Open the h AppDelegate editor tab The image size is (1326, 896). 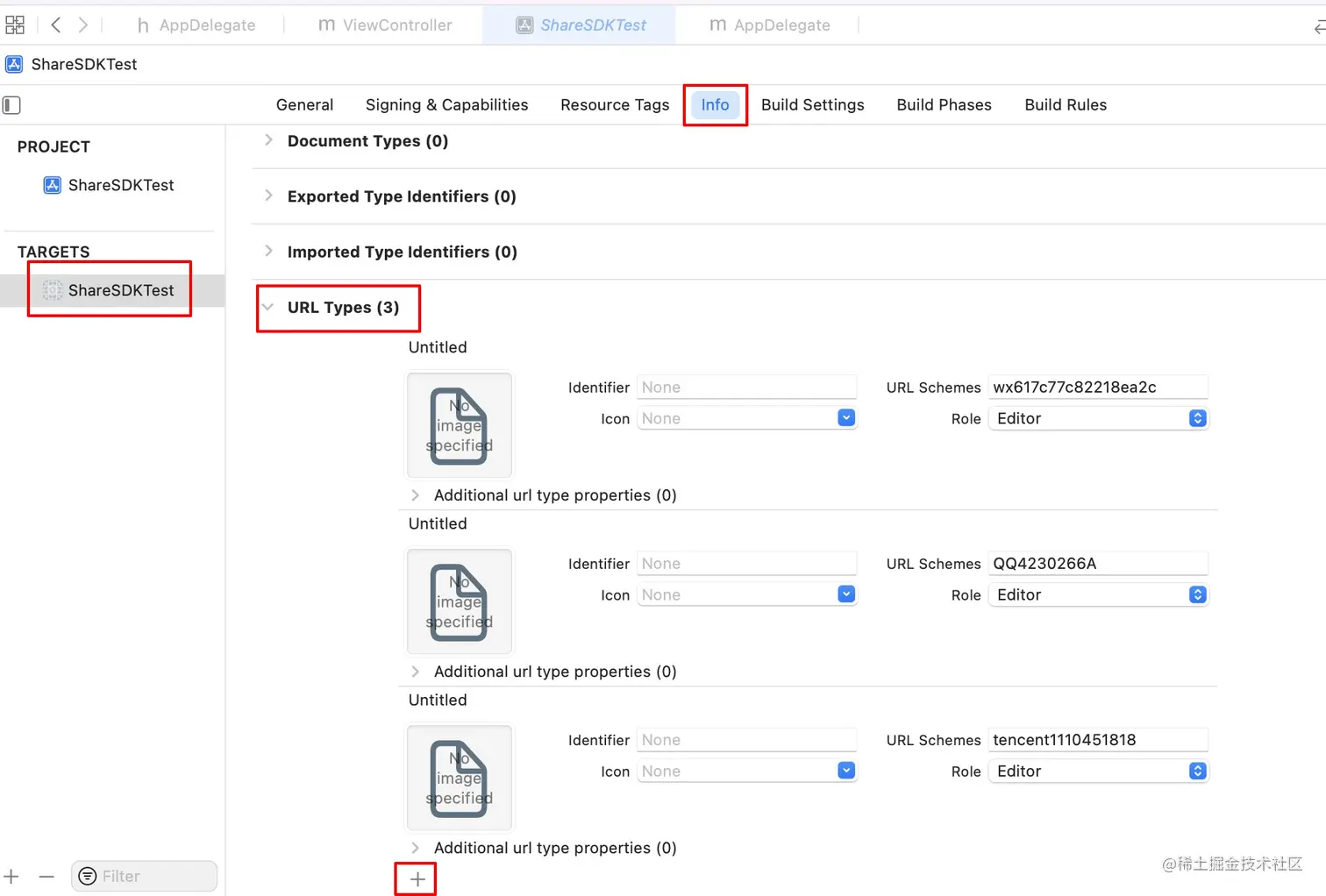coord(196,25)
